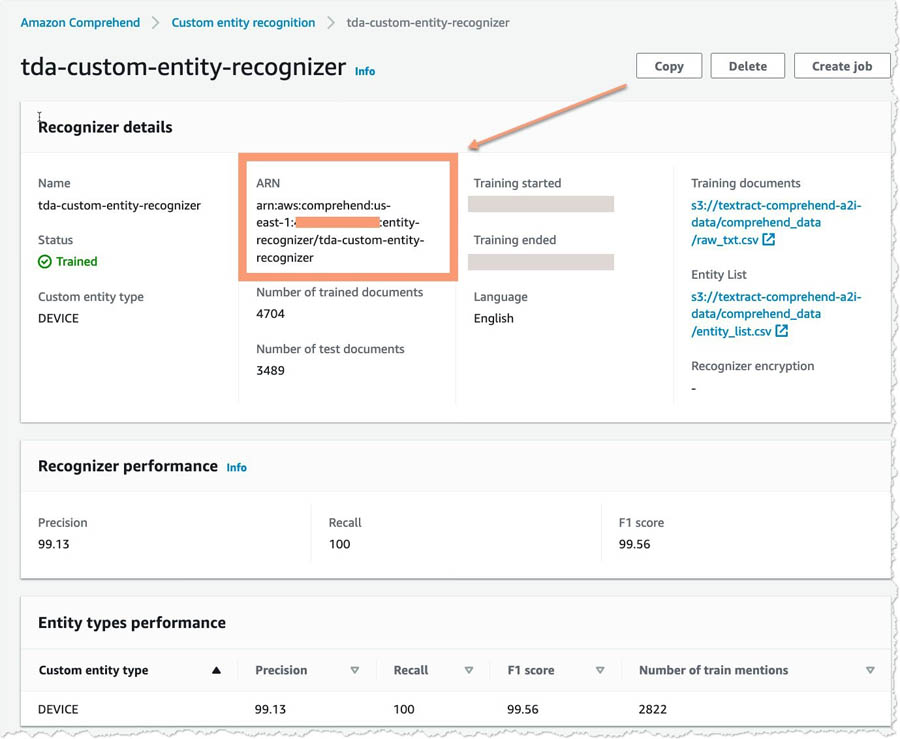Click external link icon next to entity_list.csv
This screenshot has height=739, width=900.
tap(781, 331)
